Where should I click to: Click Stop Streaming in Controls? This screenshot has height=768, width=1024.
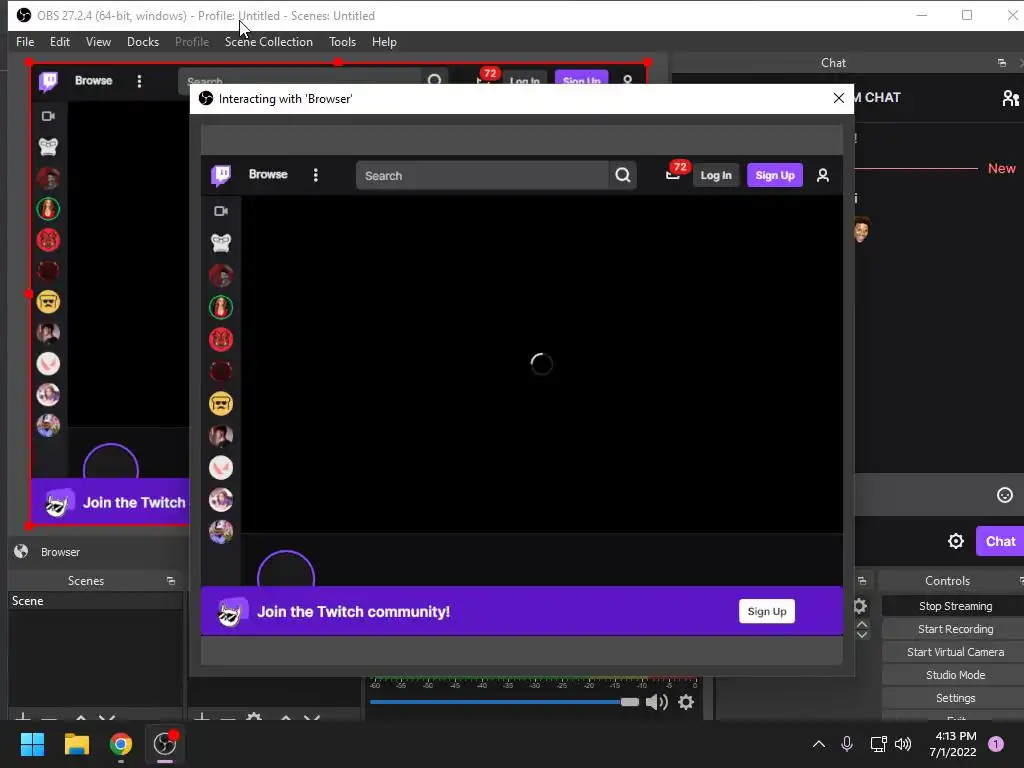(x=955, y=606)
